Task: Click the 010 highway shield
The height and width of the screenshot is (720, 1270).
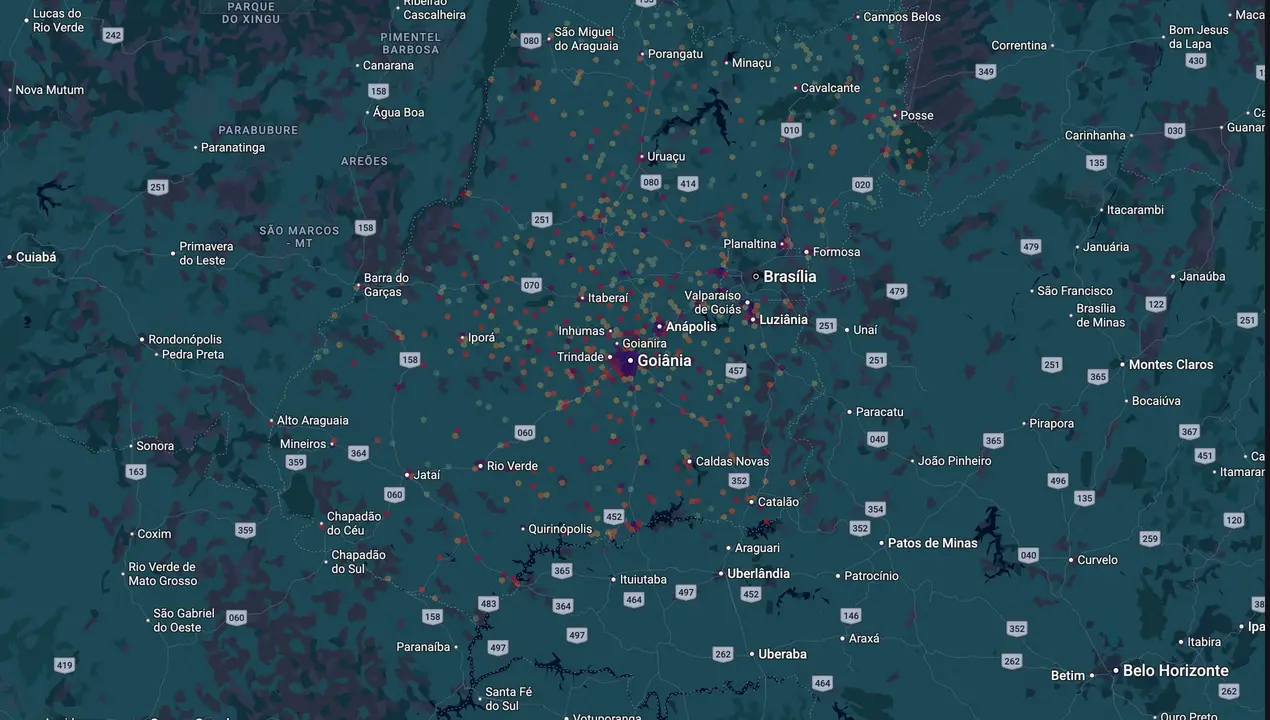Action: point(792,130)
